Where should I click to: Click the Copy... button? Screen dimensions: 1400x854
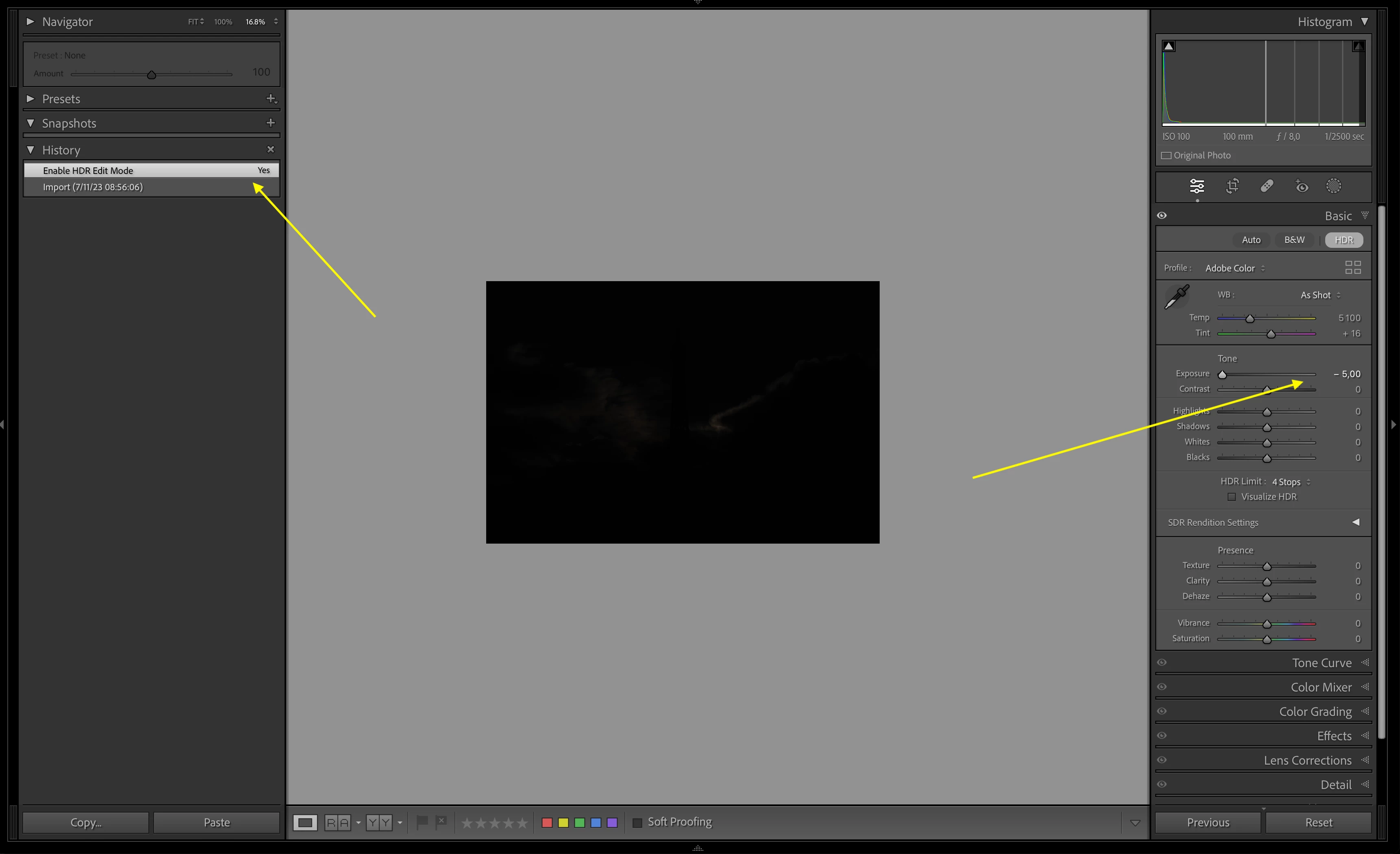pyautogui.click(x=86, y=822)
